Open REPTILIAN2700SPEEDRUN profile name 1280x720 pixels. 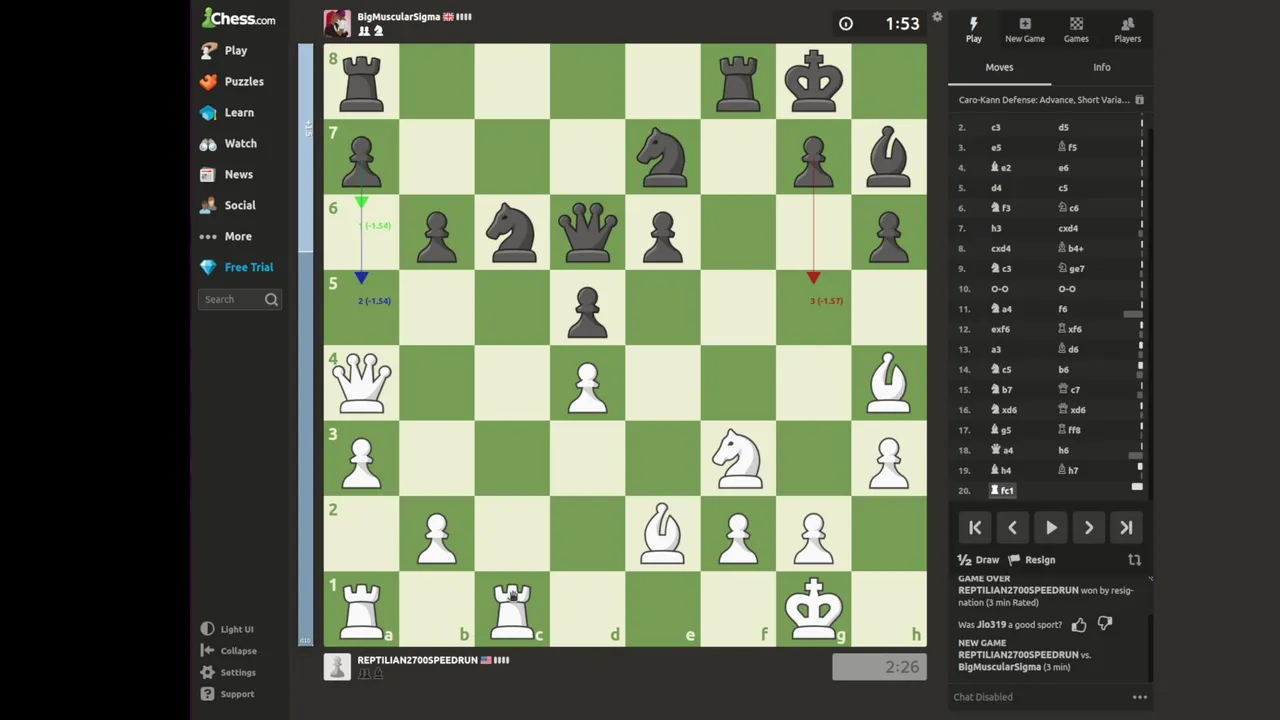[417, 660]
